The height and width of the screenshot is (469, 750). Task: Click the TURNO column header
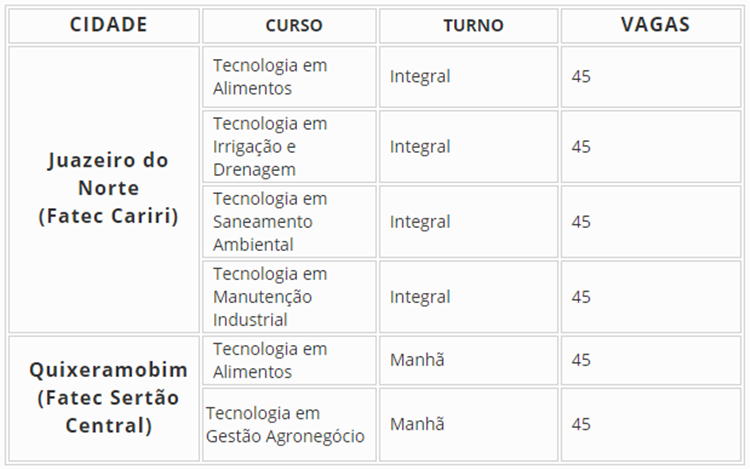(473, 25)
